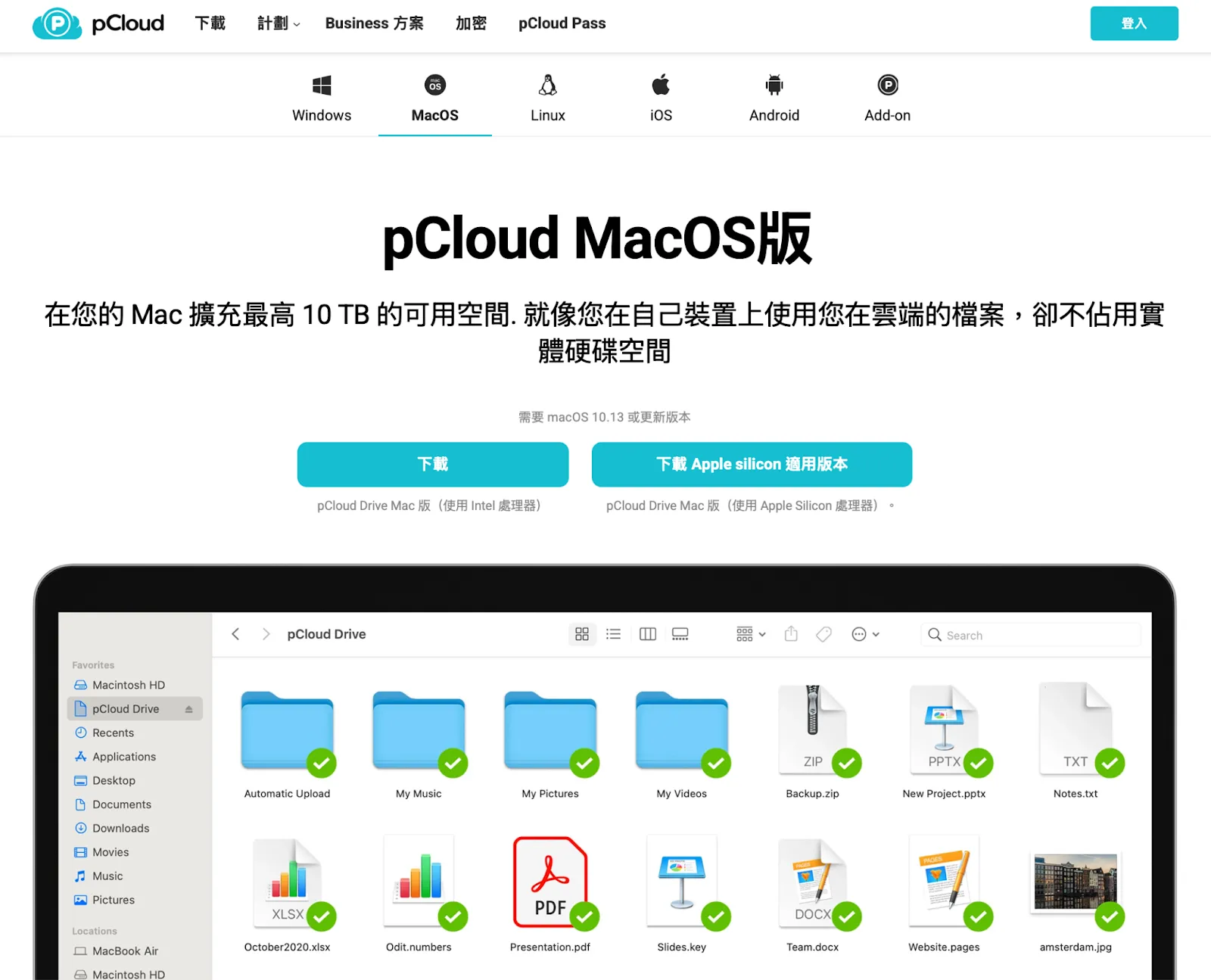The width and height of the screenshot is (1211, 980).
Task: Select the MacOS platform tab
Action: click(x=435, y=99)
